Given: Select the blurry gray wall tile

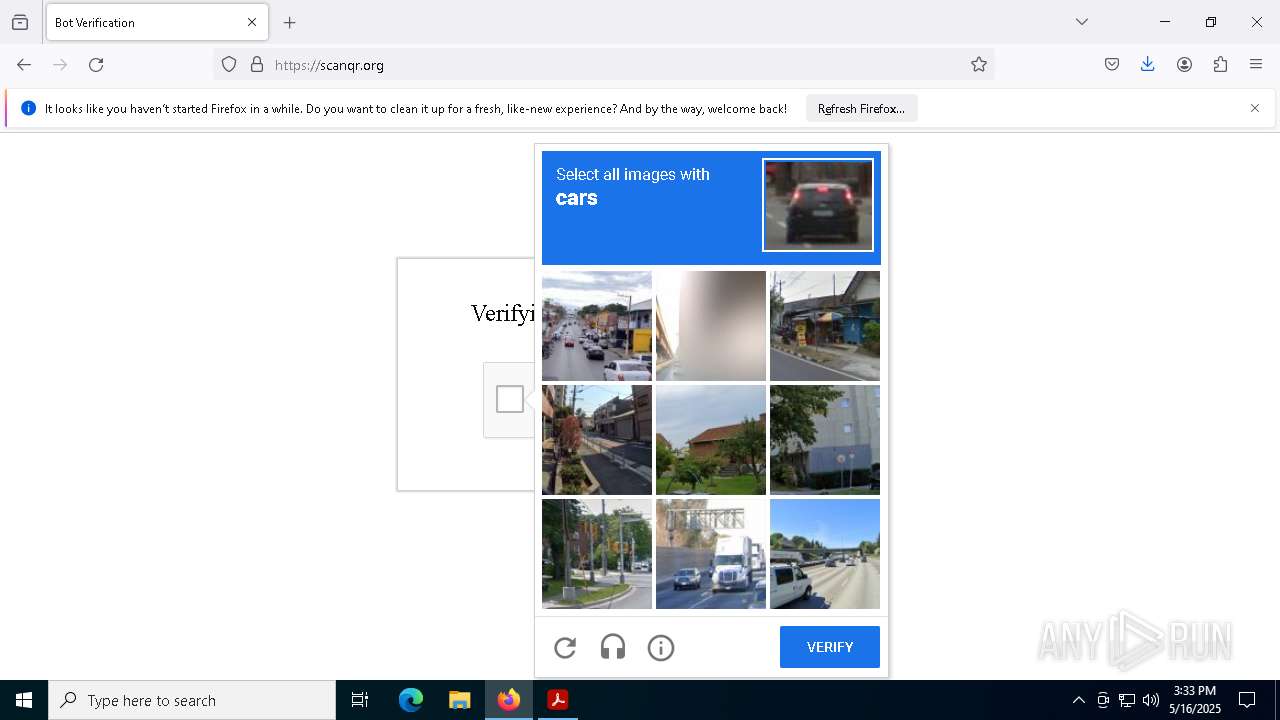Looking at the screenshot, I should coord(711,326).
